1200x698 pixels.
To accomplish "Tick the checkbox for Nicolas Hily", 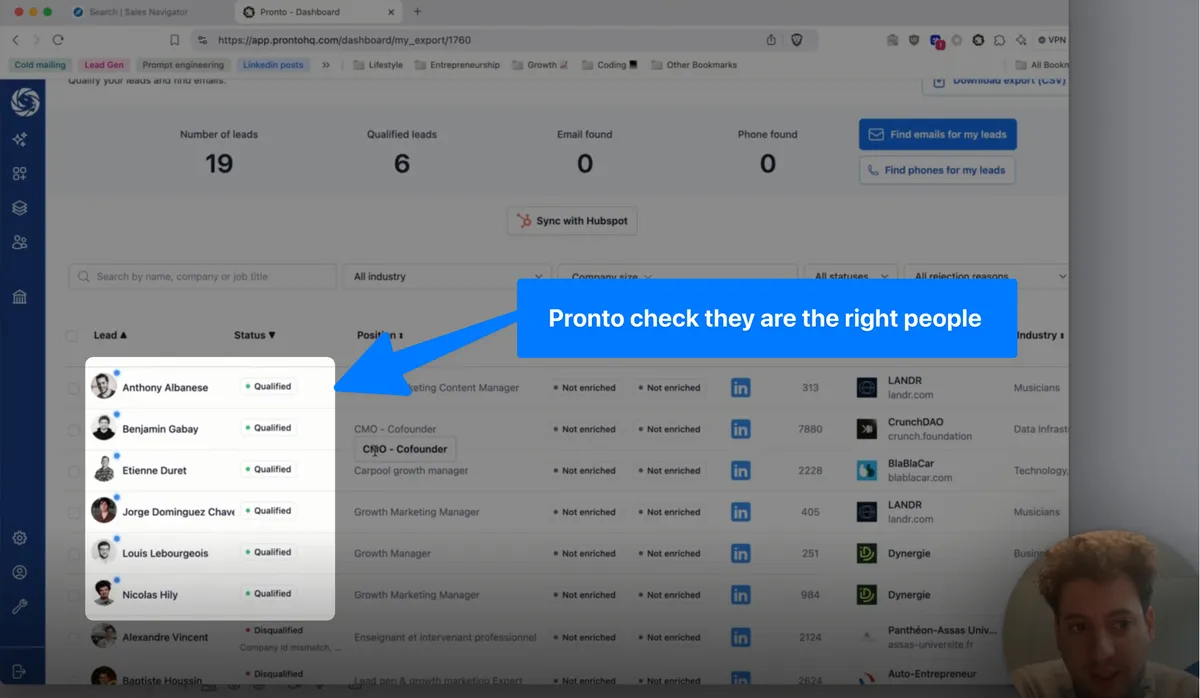I will pyautogui.click(x=73, y=596).
